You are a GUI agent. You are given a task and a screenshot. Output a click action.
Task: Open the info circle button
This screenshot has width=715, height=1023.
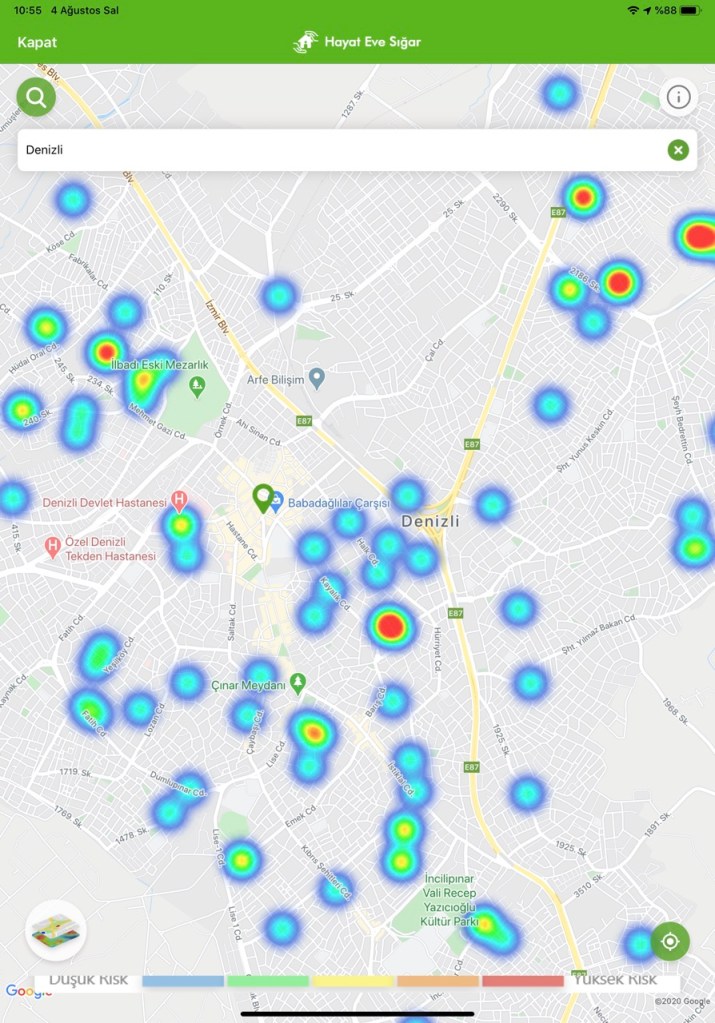[679, 97]
